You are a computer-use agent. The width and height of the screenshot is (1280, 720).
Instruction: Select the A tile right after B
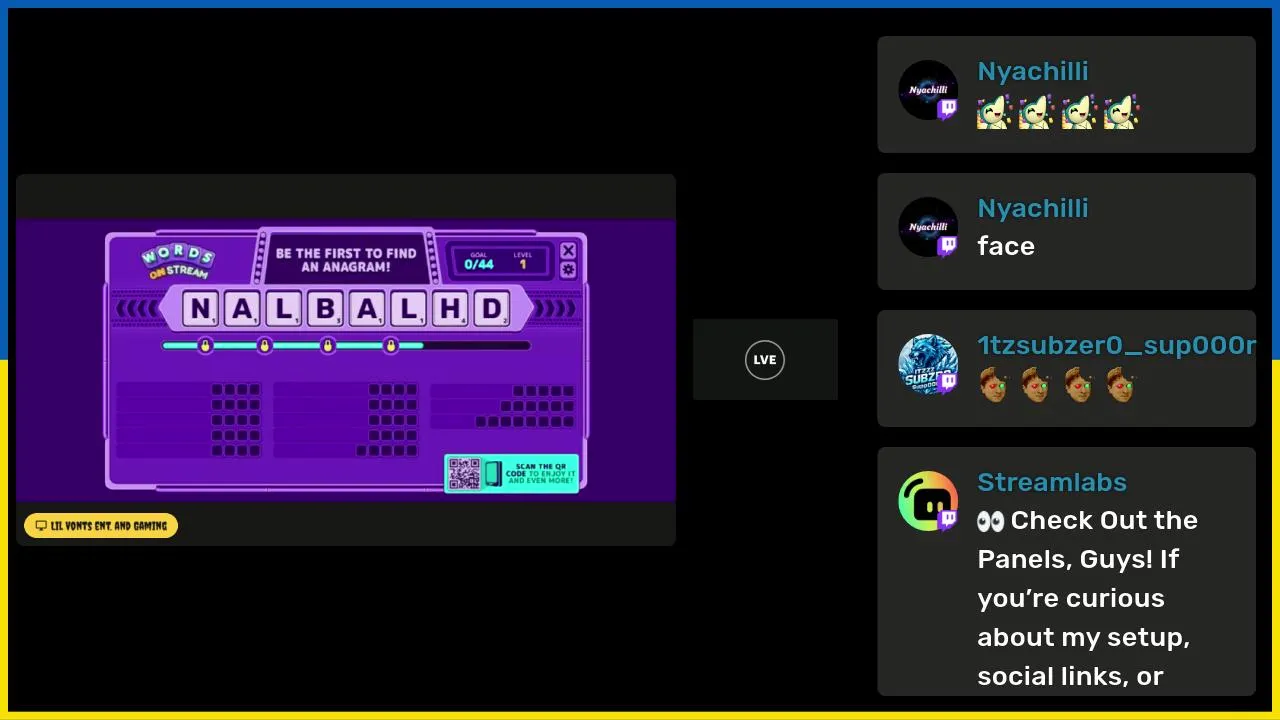366,309
